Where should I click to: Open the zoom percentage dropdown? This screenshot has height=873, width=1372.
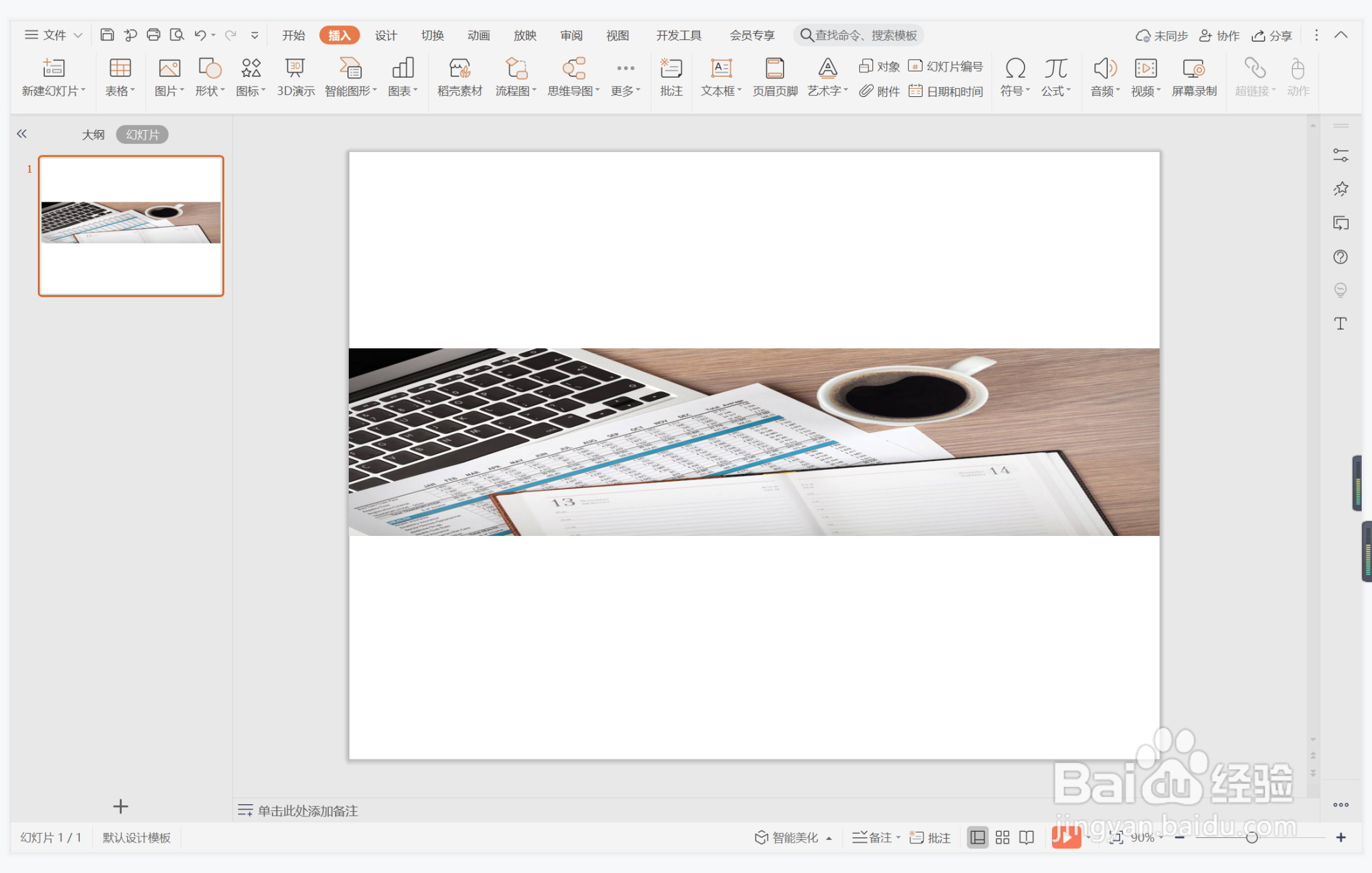[1161, 837]
